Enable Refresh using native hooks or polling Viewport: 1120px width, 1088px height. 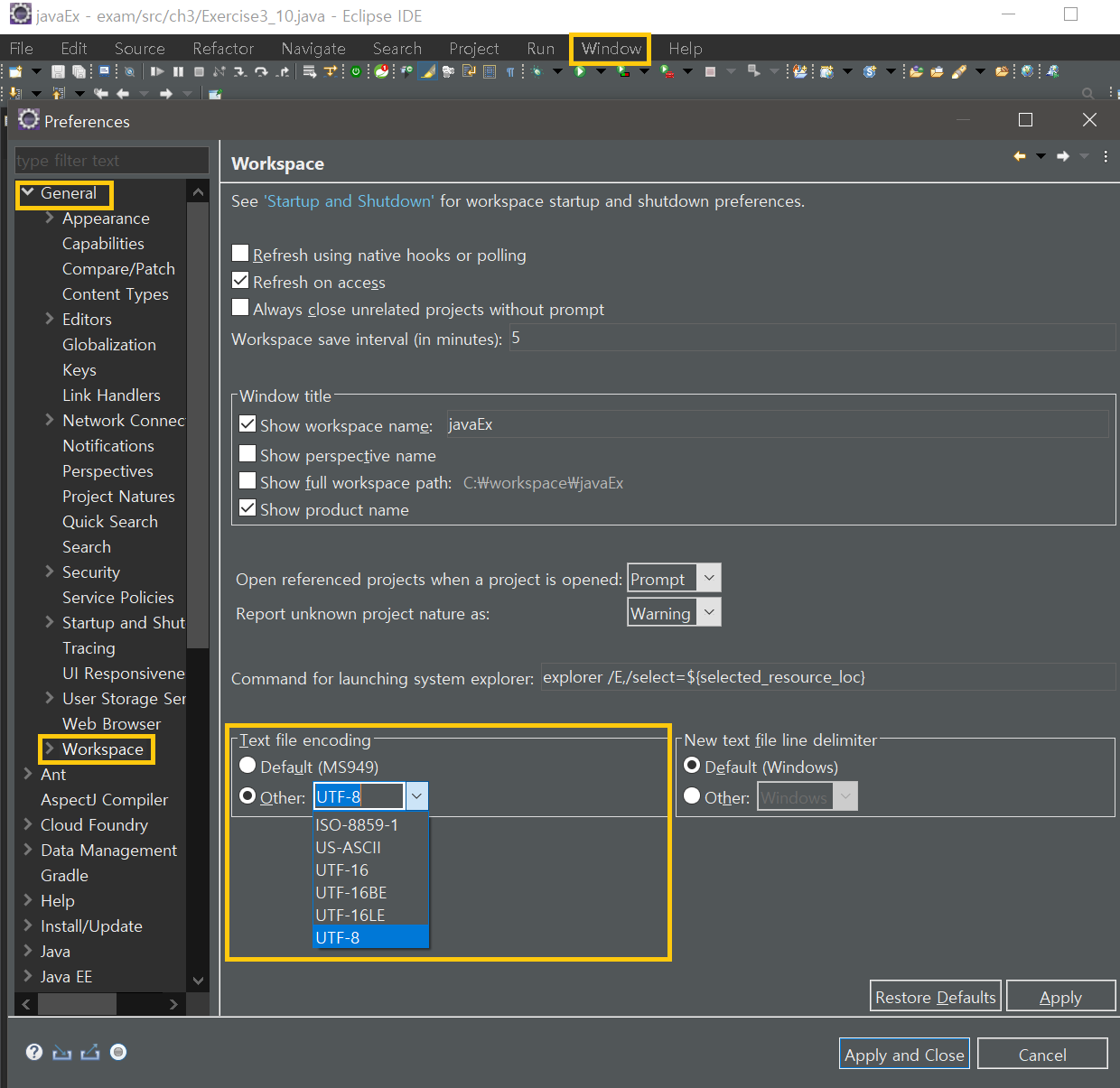point(240,254)
